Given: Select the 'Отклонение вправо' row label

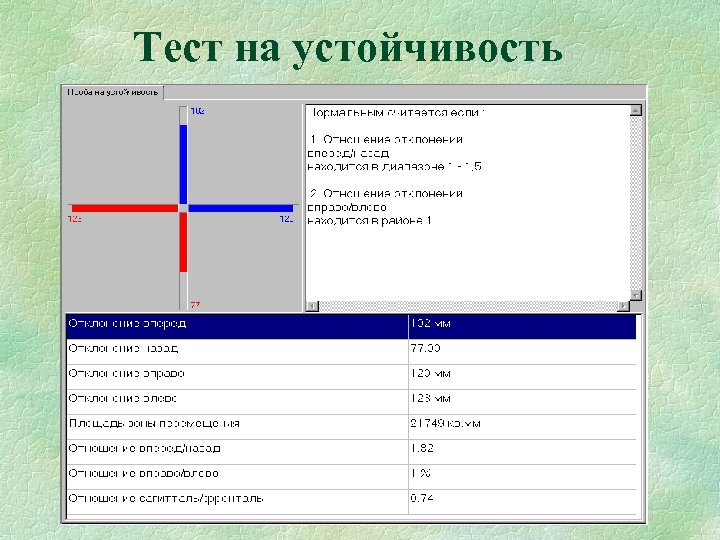Looking at the screenshot, I should pos(126,373).
